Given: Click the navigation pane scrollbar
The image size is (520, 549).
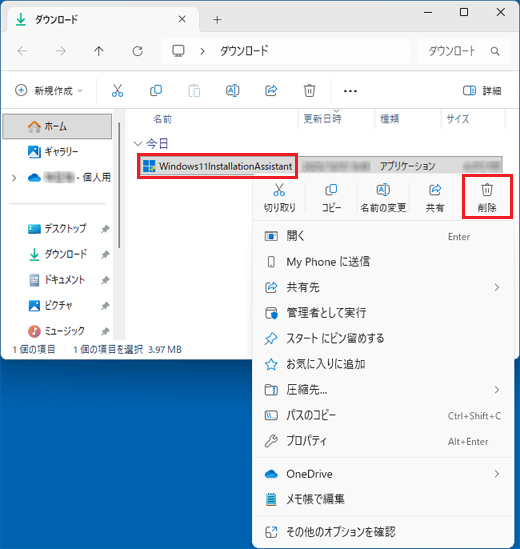Looking at the screenshot, I should [119, 185].
